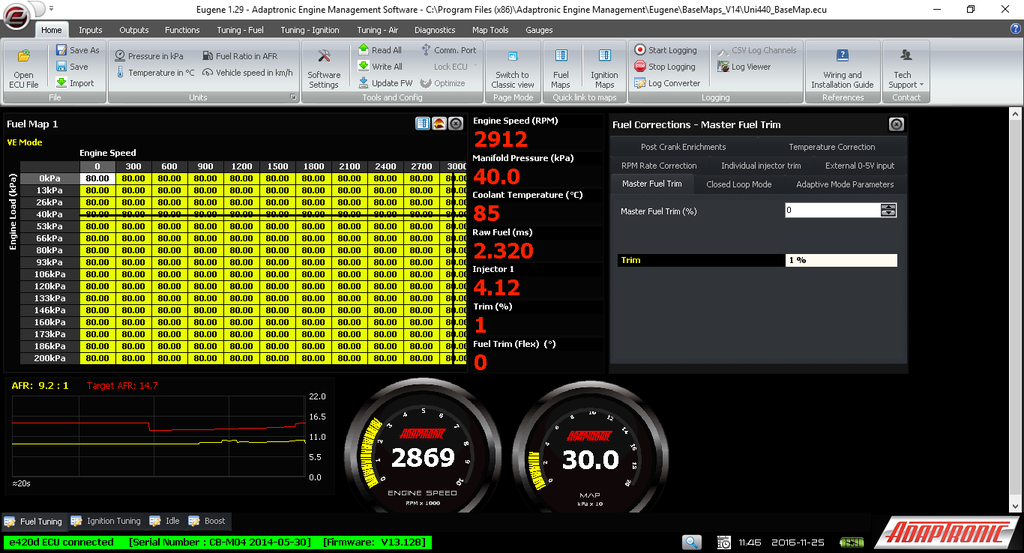This screenshot has height=553, width=1024.
Task: Switch to Boost bottom page tab
Action: (x=207, y=521)
